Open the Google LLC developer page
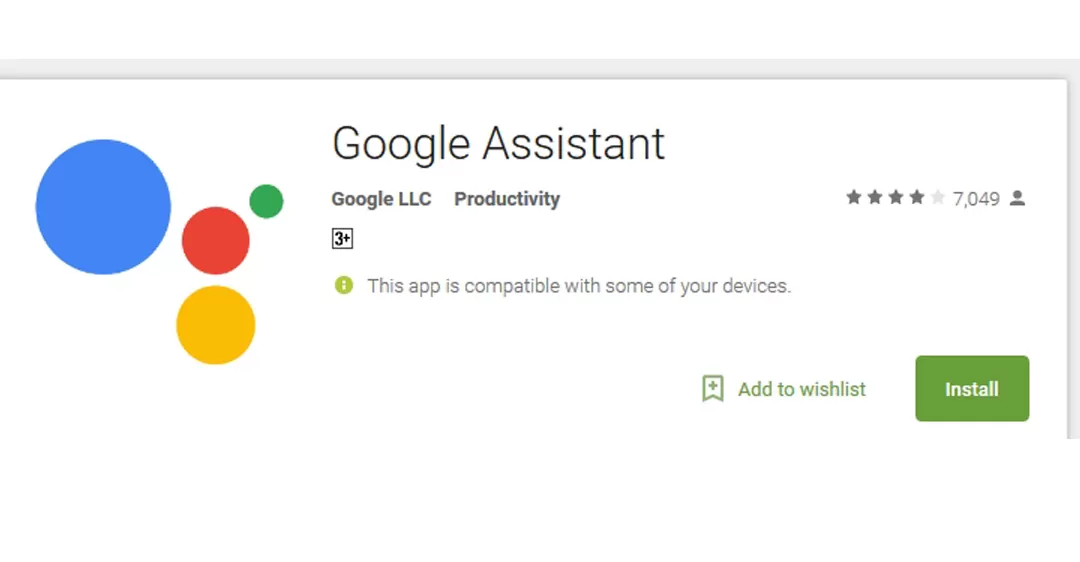Viewport: 1080px width, 562px height. point(381,199)
